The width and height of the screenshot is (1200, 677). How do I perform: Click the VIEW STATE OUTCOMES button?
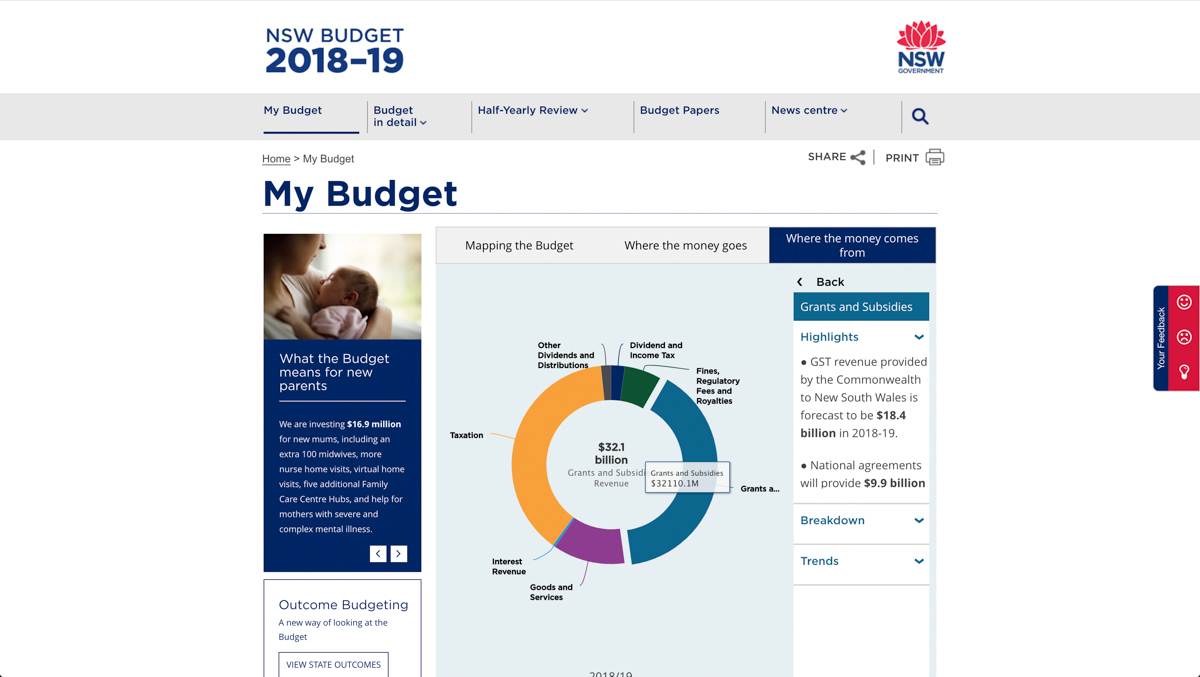tap(334, 664)
